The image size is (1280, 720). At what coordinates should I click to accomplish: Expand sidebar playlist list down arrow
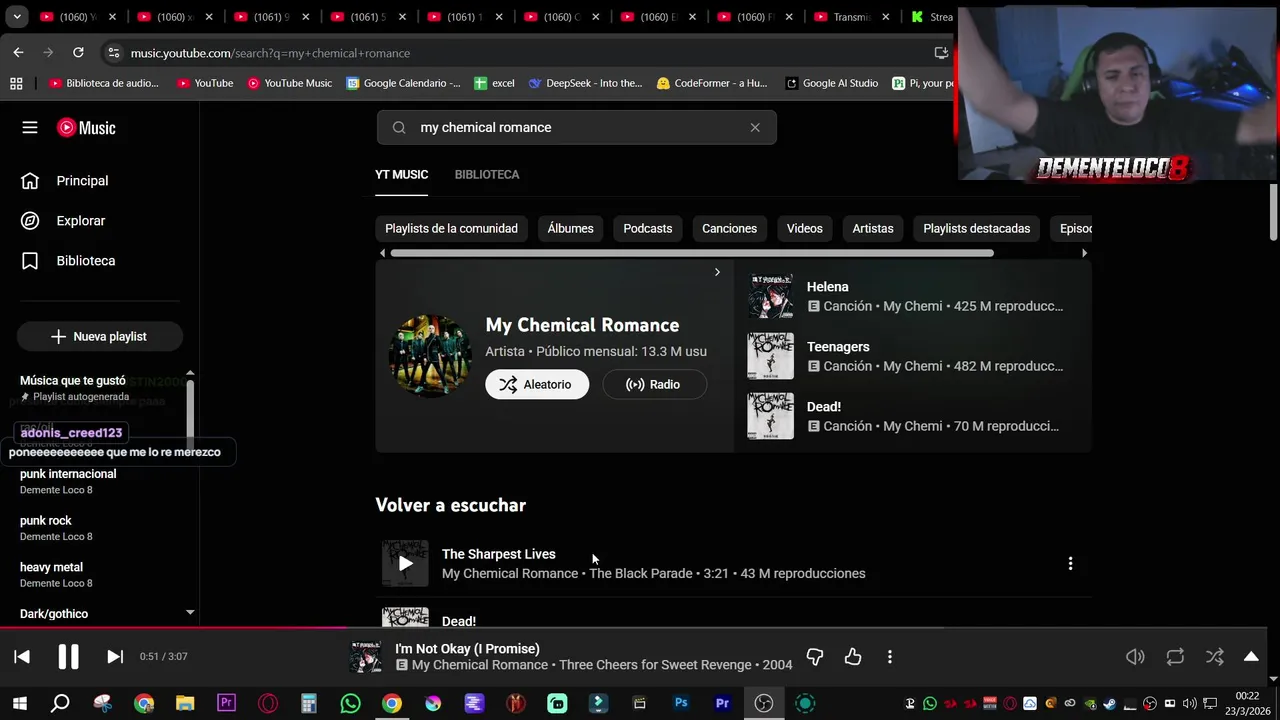point(190,612)
